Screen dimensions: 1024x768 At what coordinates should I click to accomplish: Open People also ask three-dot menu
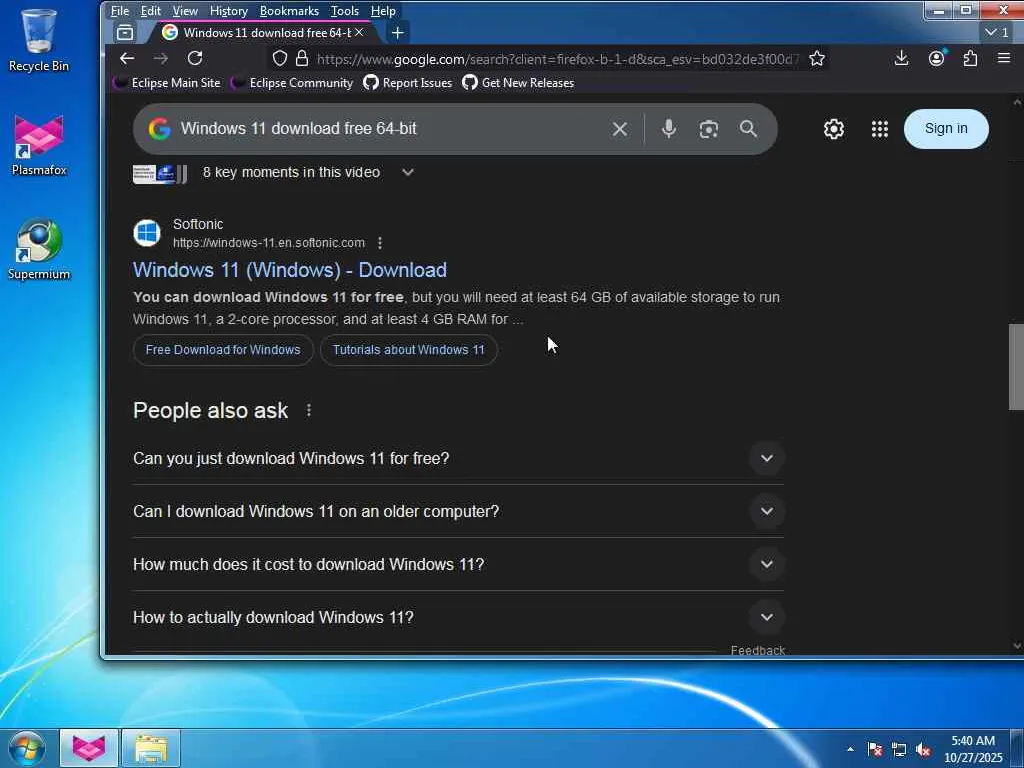tap(309, 410)
